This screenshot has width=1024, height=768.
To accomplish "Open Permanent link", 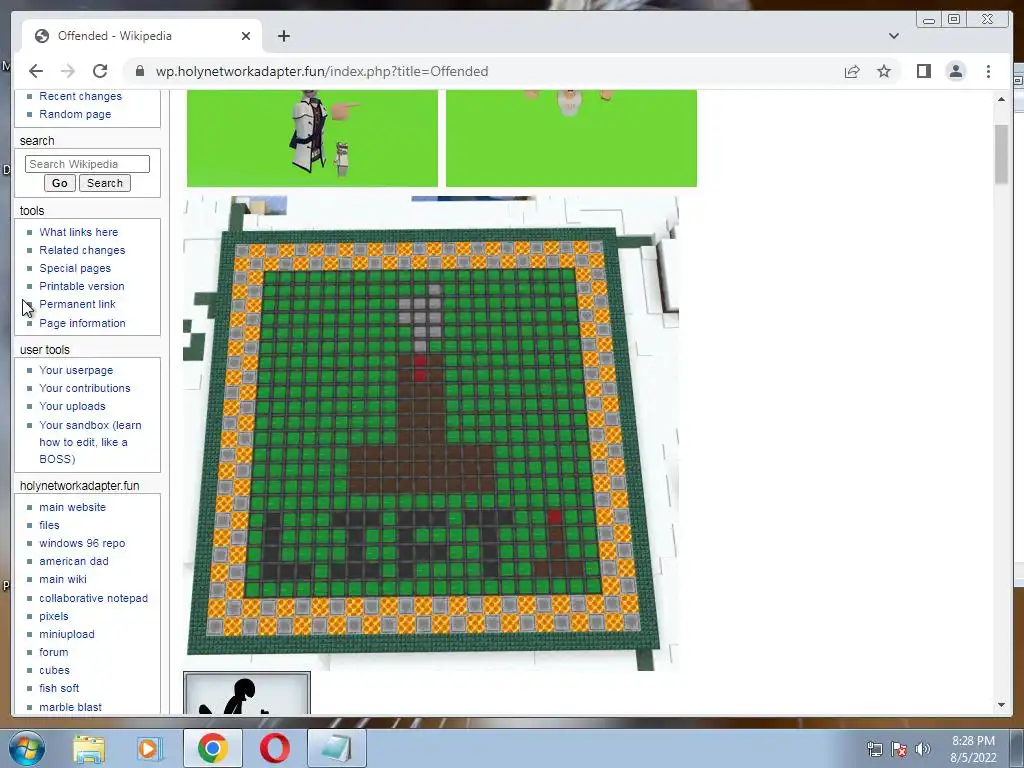I will point(77,304).
